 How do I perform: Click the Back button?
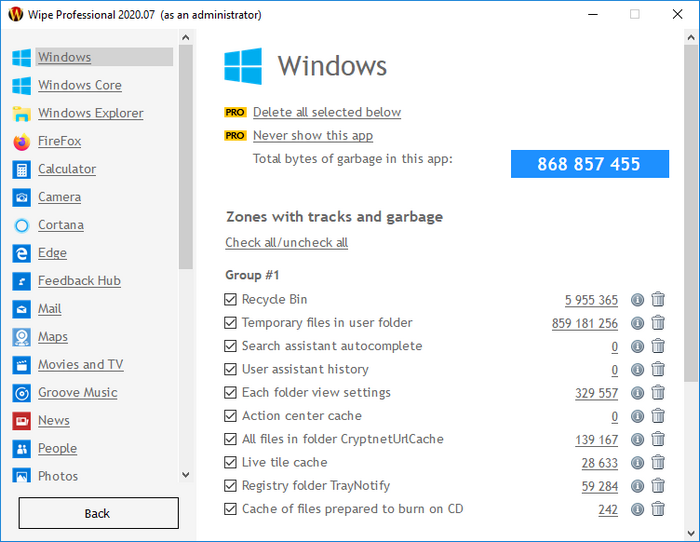pyautogui.click(x=99, y=513)
